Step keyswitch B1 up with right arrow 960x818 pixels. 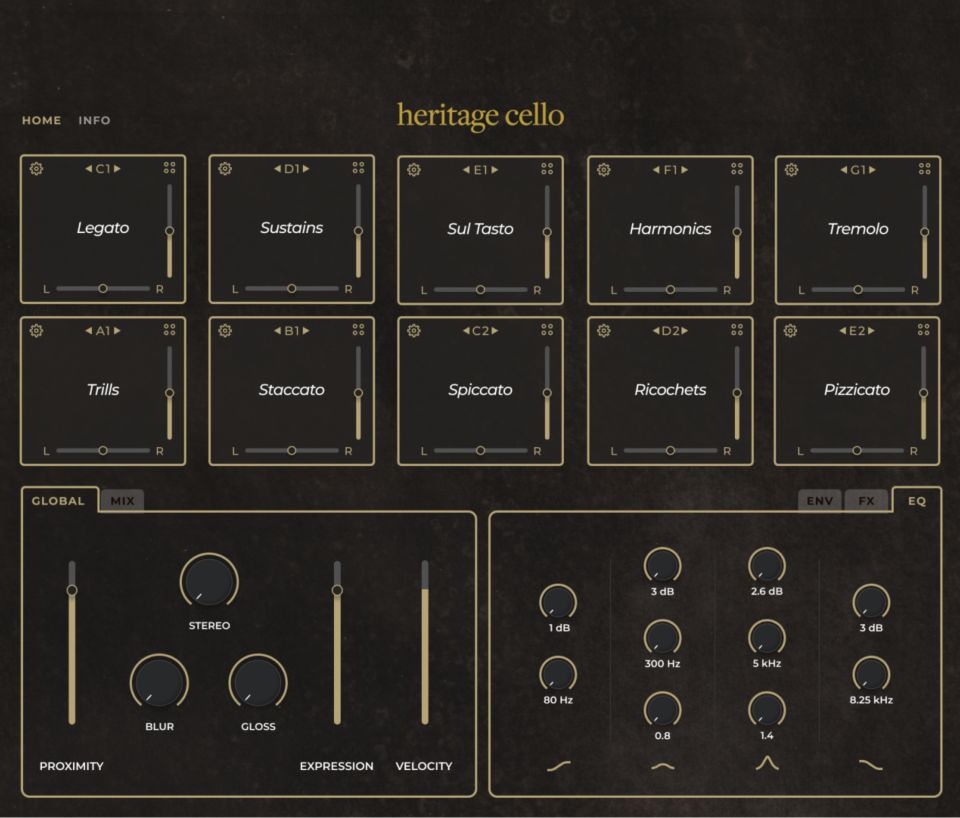(306, 331)
